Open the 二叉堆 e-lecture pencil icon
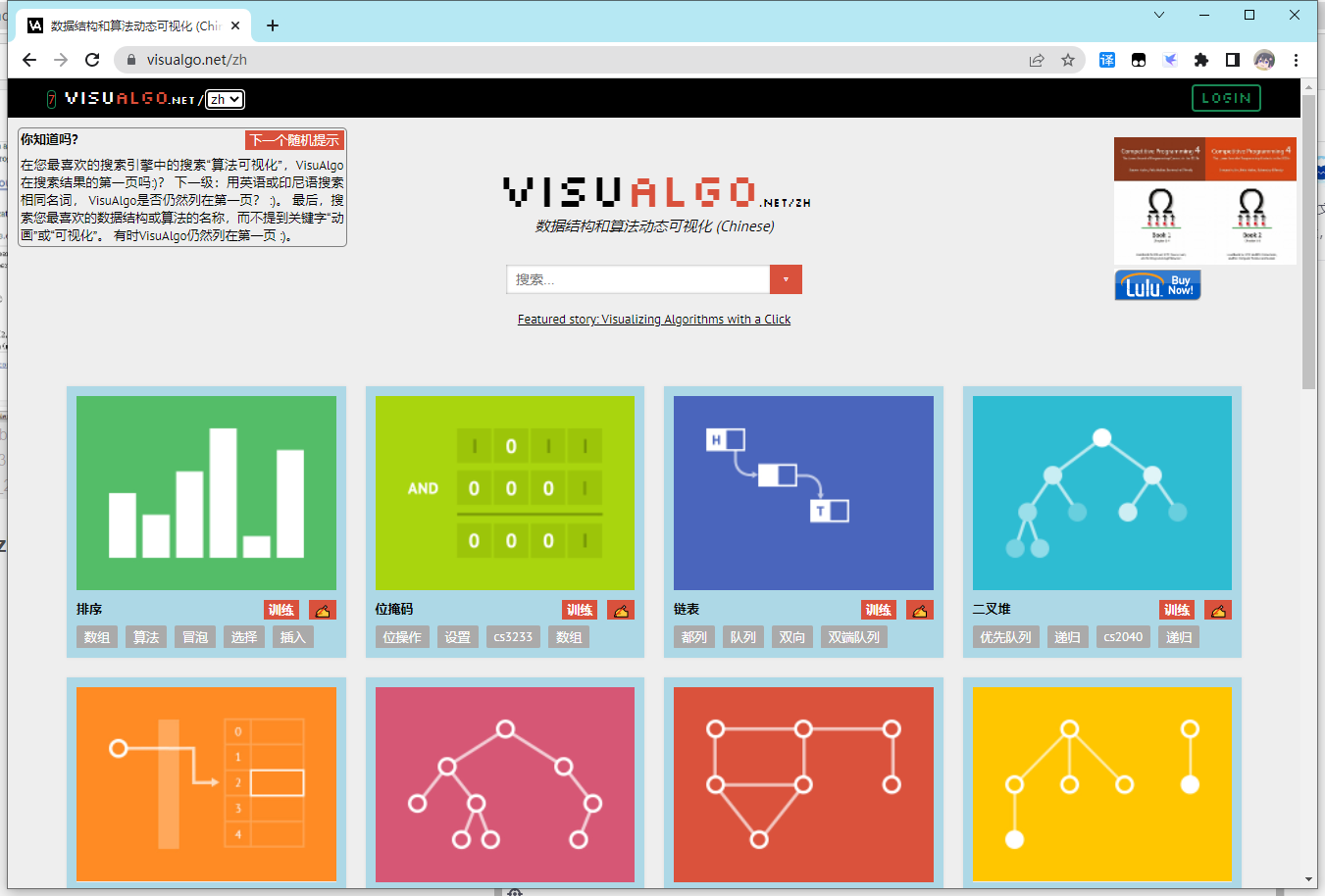The height and width of the screenshot is (896, 1325). pyautogui.click(x=1218, y=610)
